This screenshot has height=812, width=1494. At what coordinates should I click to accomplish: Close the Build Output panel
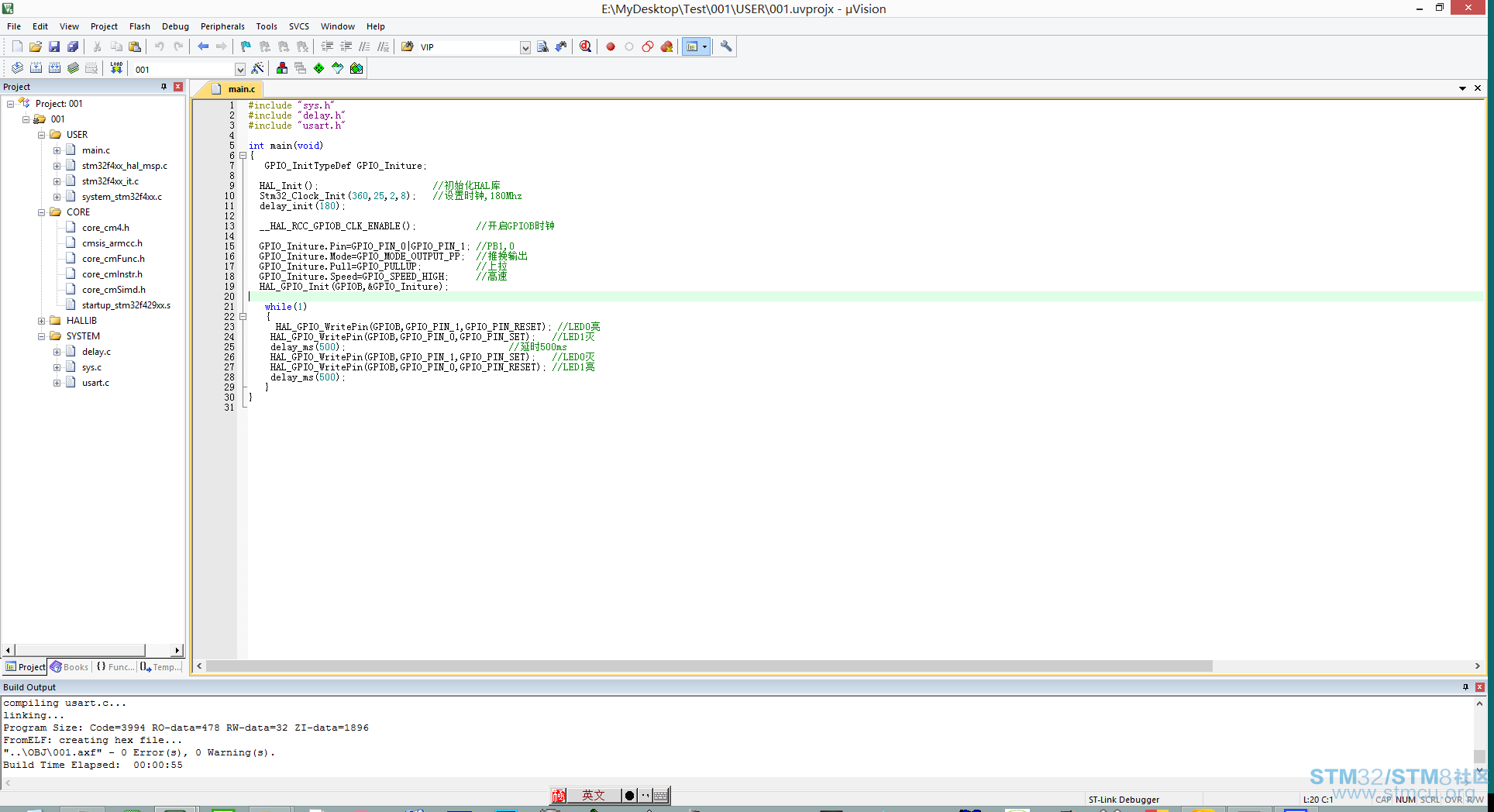[1480, 687]
